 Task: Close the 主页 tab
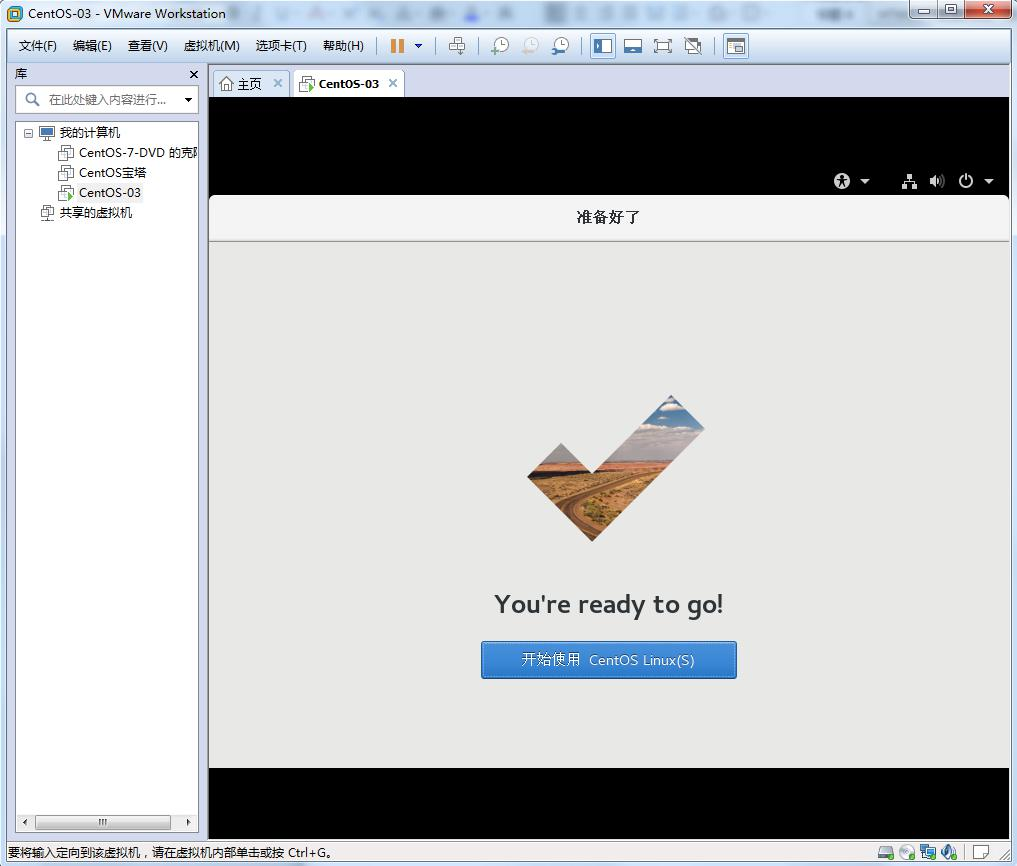[x=278, y=83]
